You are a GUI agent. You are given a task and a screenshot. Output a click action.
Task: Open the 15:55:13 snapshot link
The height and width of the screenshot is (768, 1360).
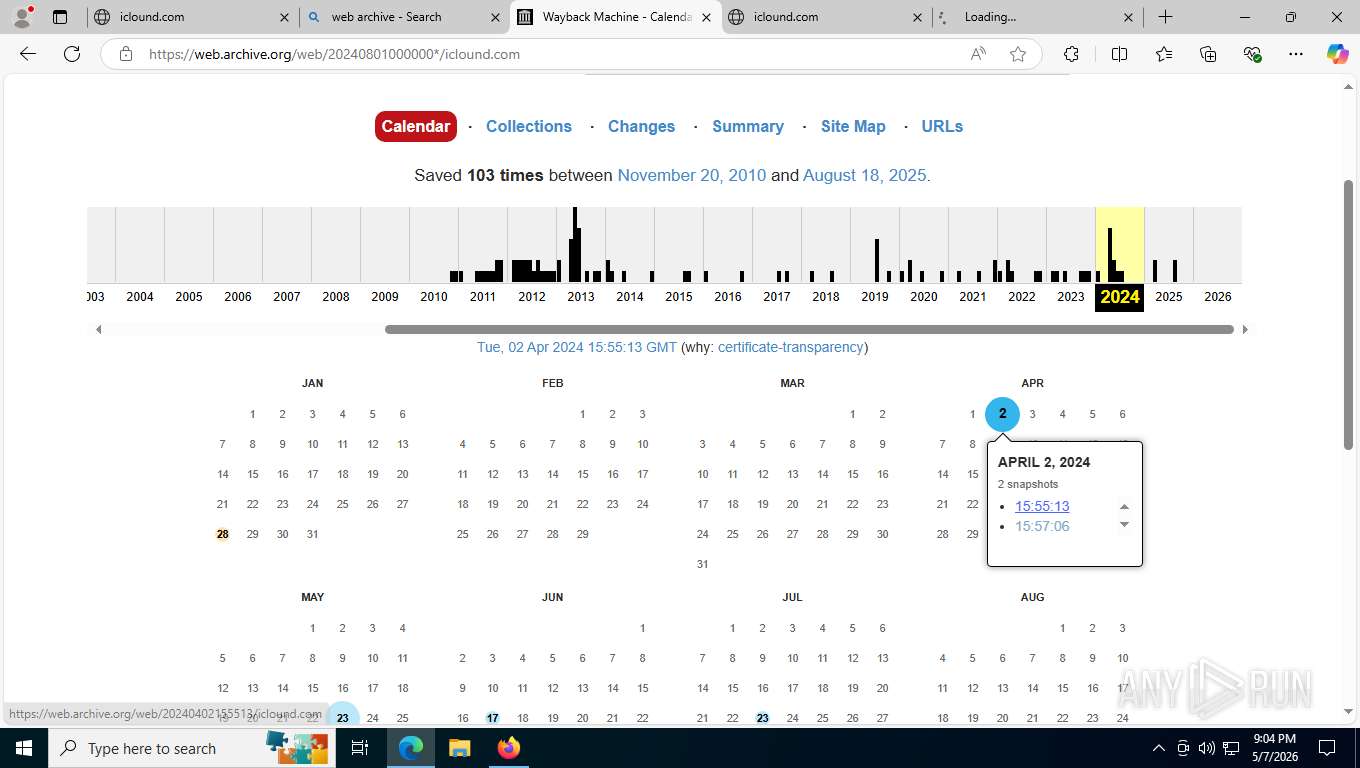coord(1042,506)
